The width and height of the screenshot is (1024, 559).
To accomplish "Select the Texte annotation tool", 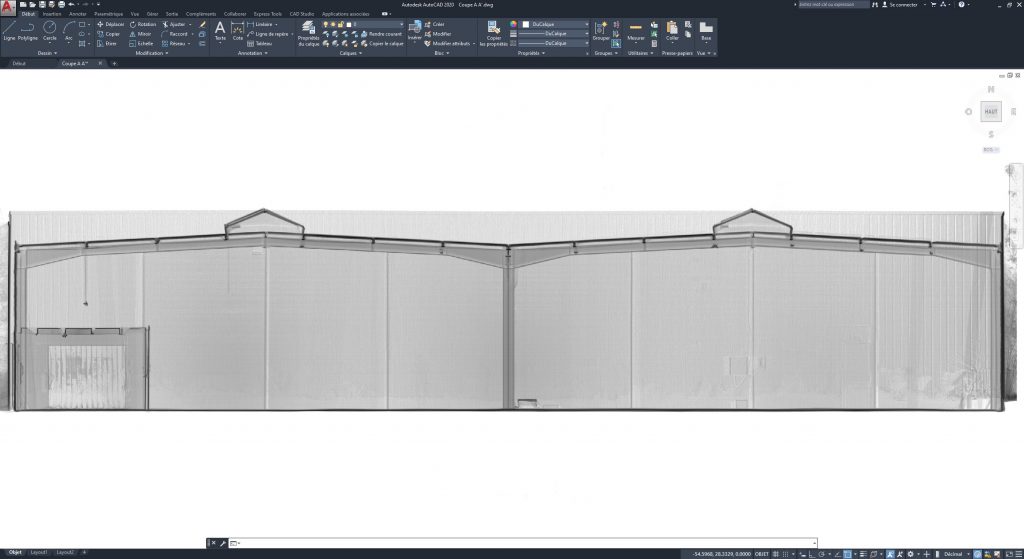I will pos(220,31).
